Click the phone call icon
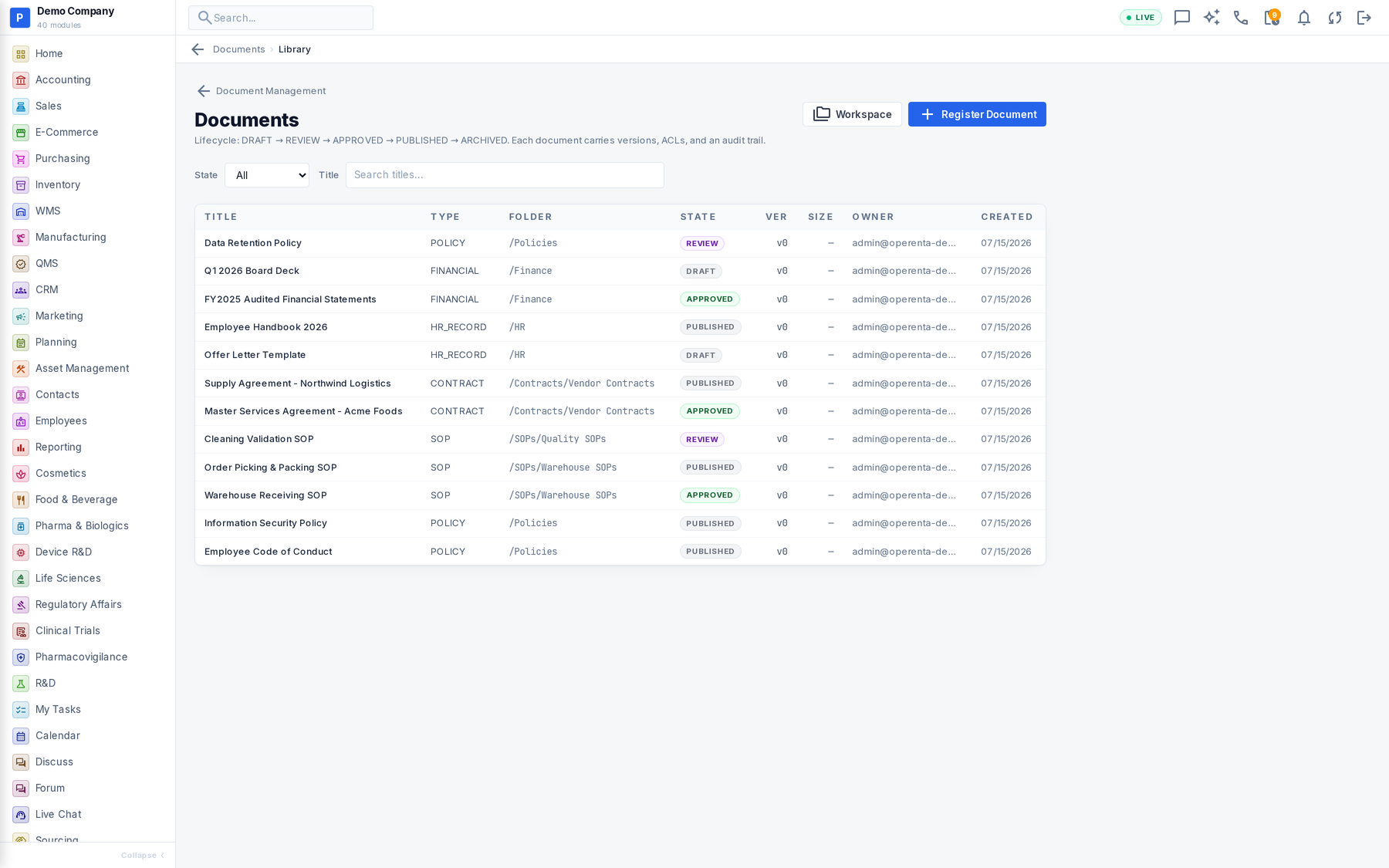1389x868 pixels. tap(1241, 18)
